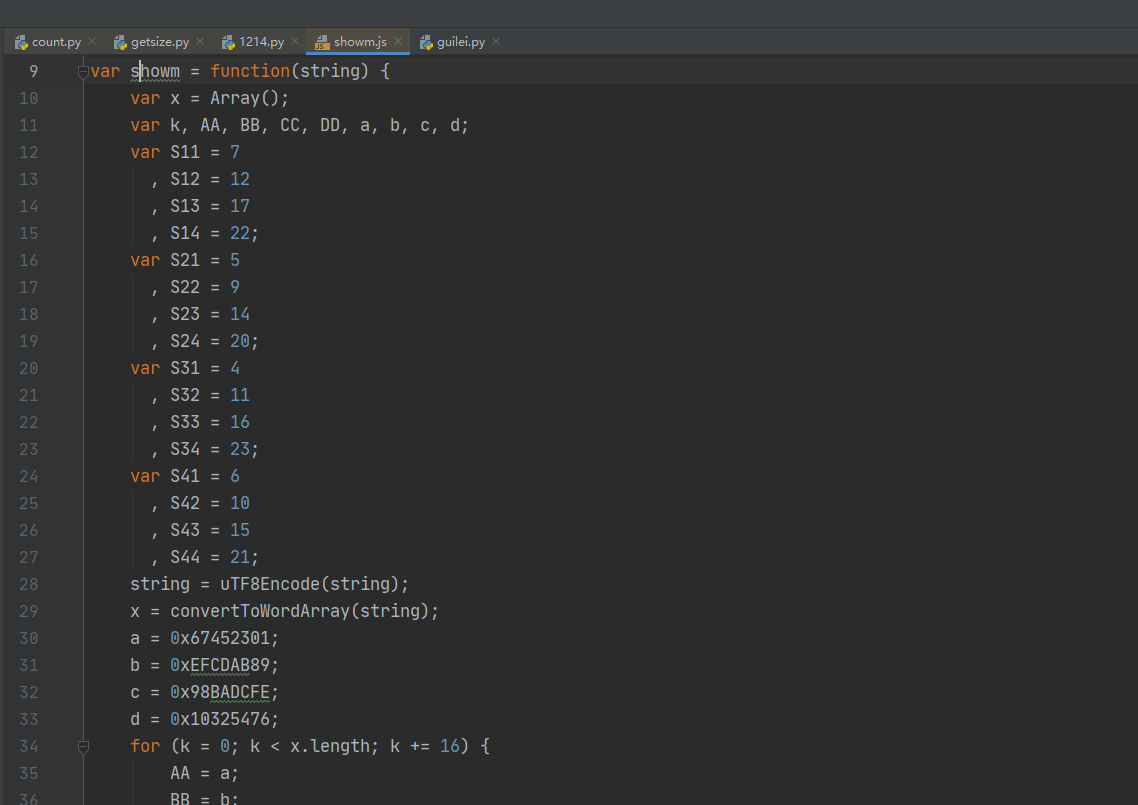Click the function keyword on line 9
The width and height of the screenshot is (1138, 805).
250,71
